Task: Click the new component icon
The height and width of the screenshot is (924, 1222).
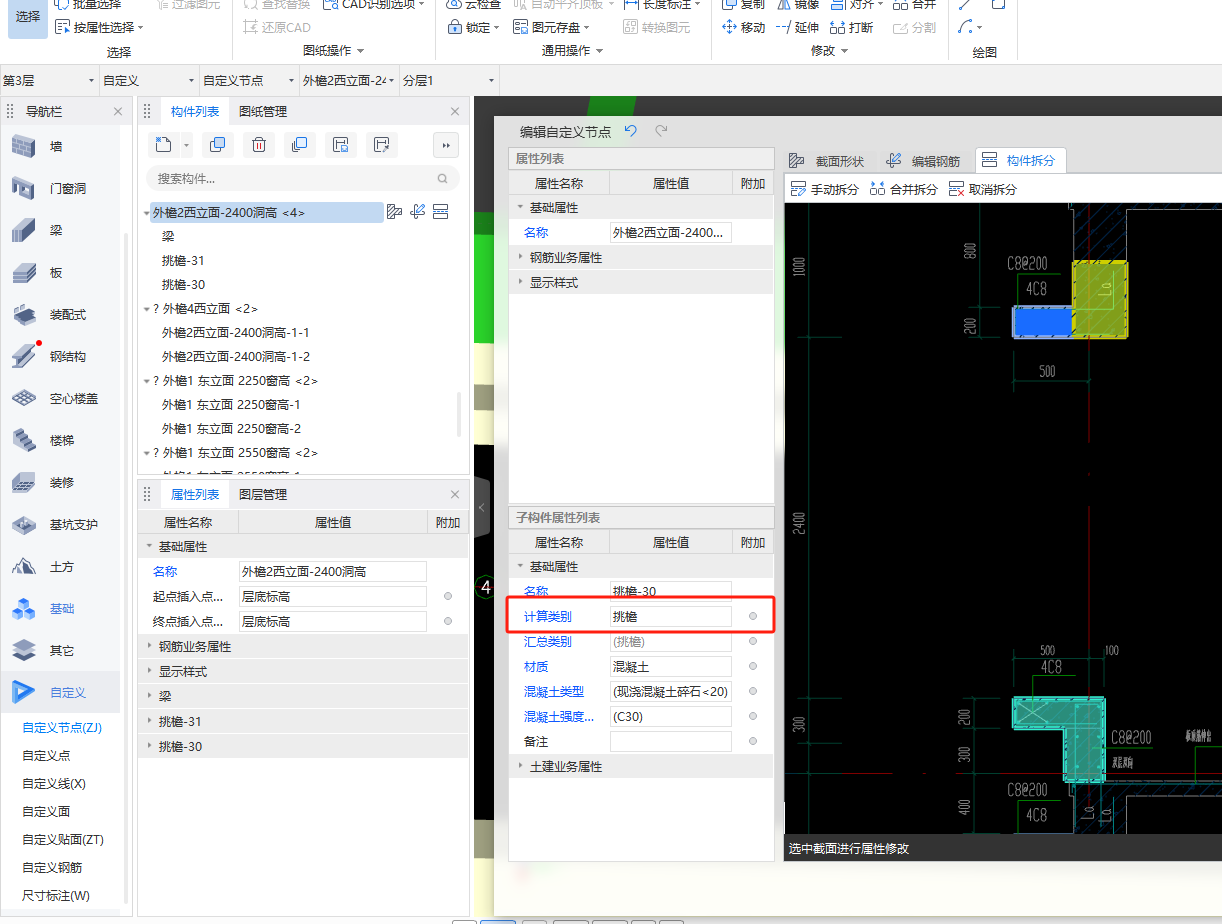Action: point(162,145)
